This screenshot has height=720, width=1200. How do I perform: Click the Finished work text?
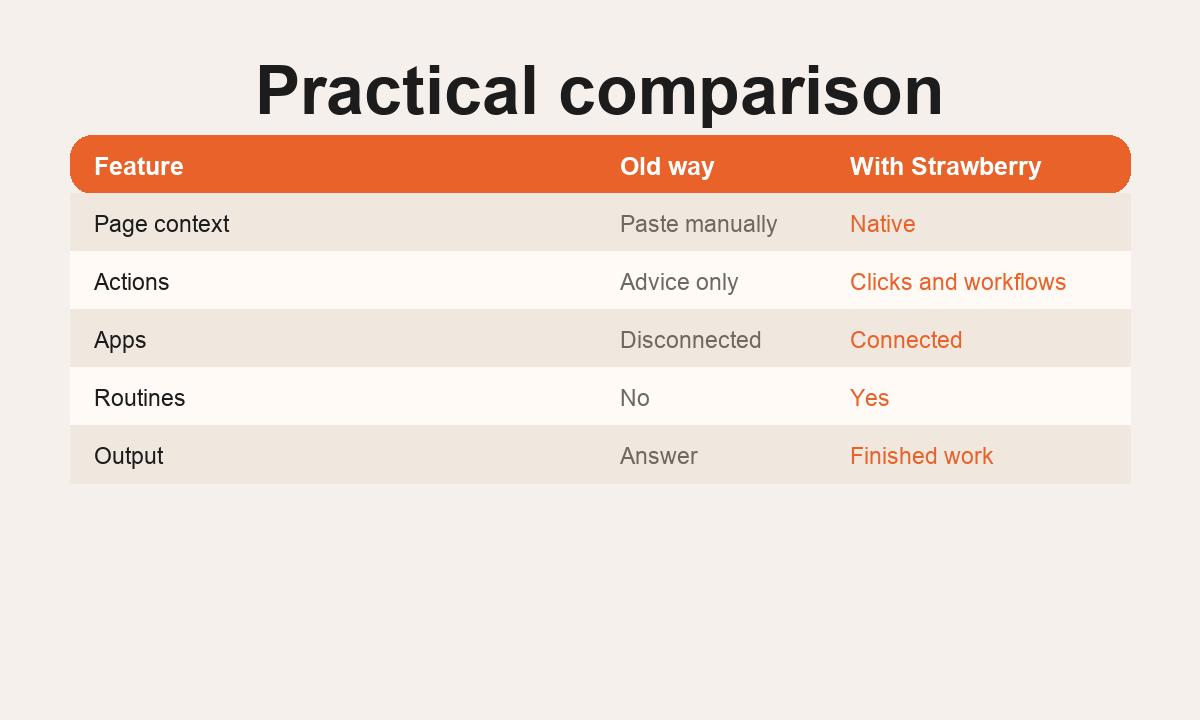921,456
